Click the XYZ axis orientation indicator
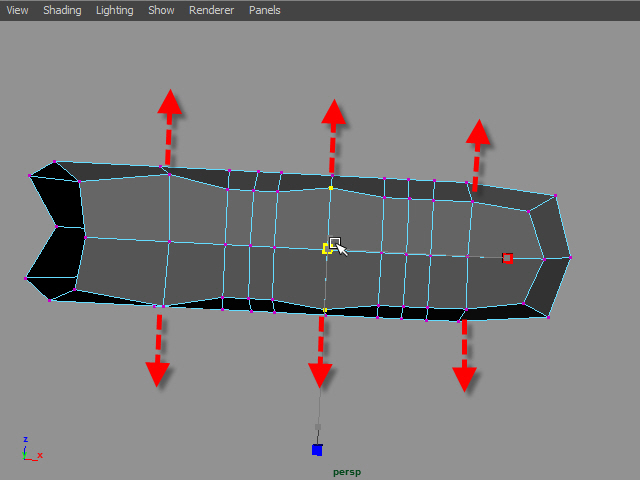Image resolution: width=640 pixels, height=480 pixels. pos(32,449)
